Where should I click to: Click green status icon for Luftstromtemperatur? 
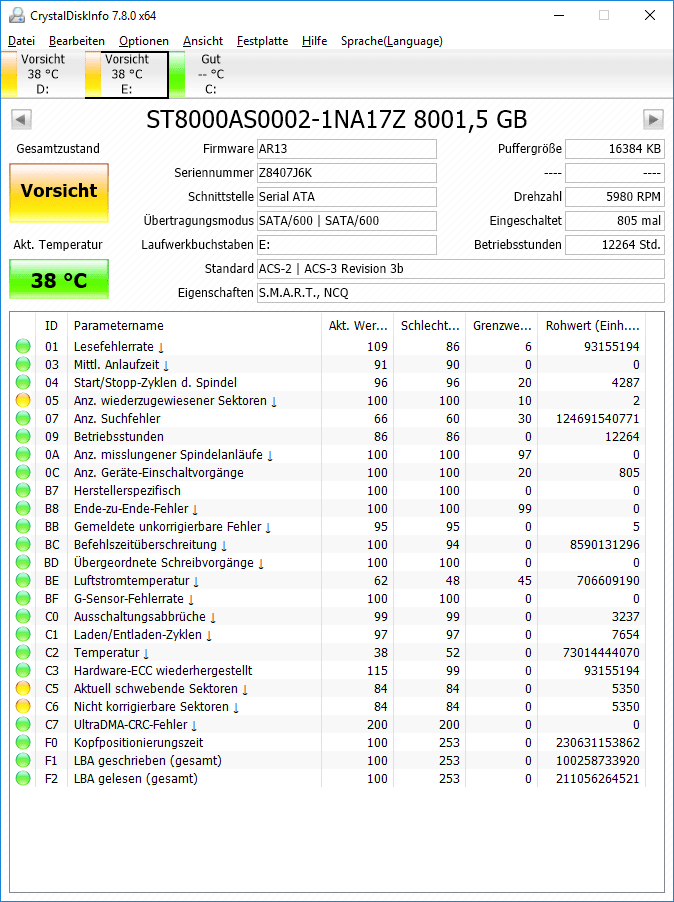coord(23,580)
